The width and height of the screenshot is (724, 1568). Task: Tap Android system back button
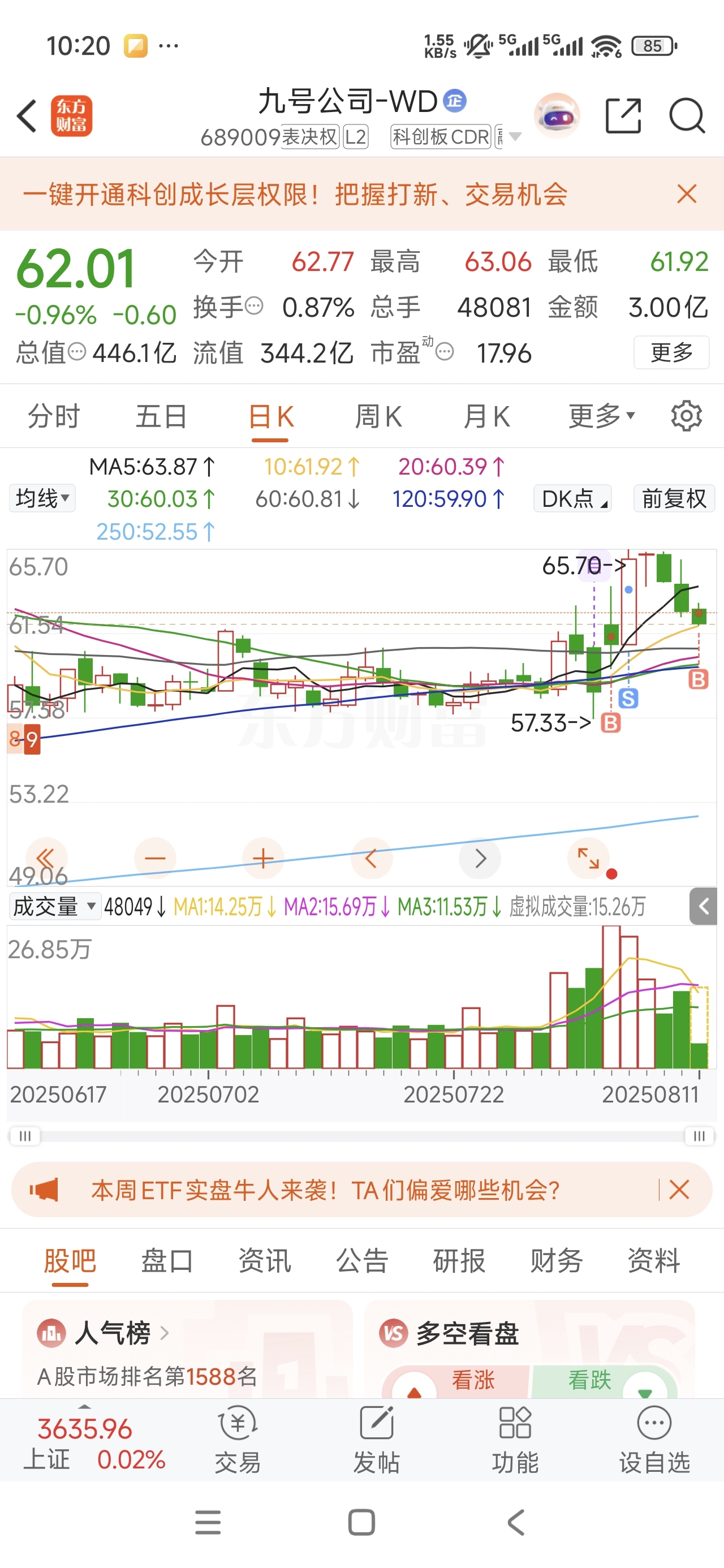tap(516, 1522)
